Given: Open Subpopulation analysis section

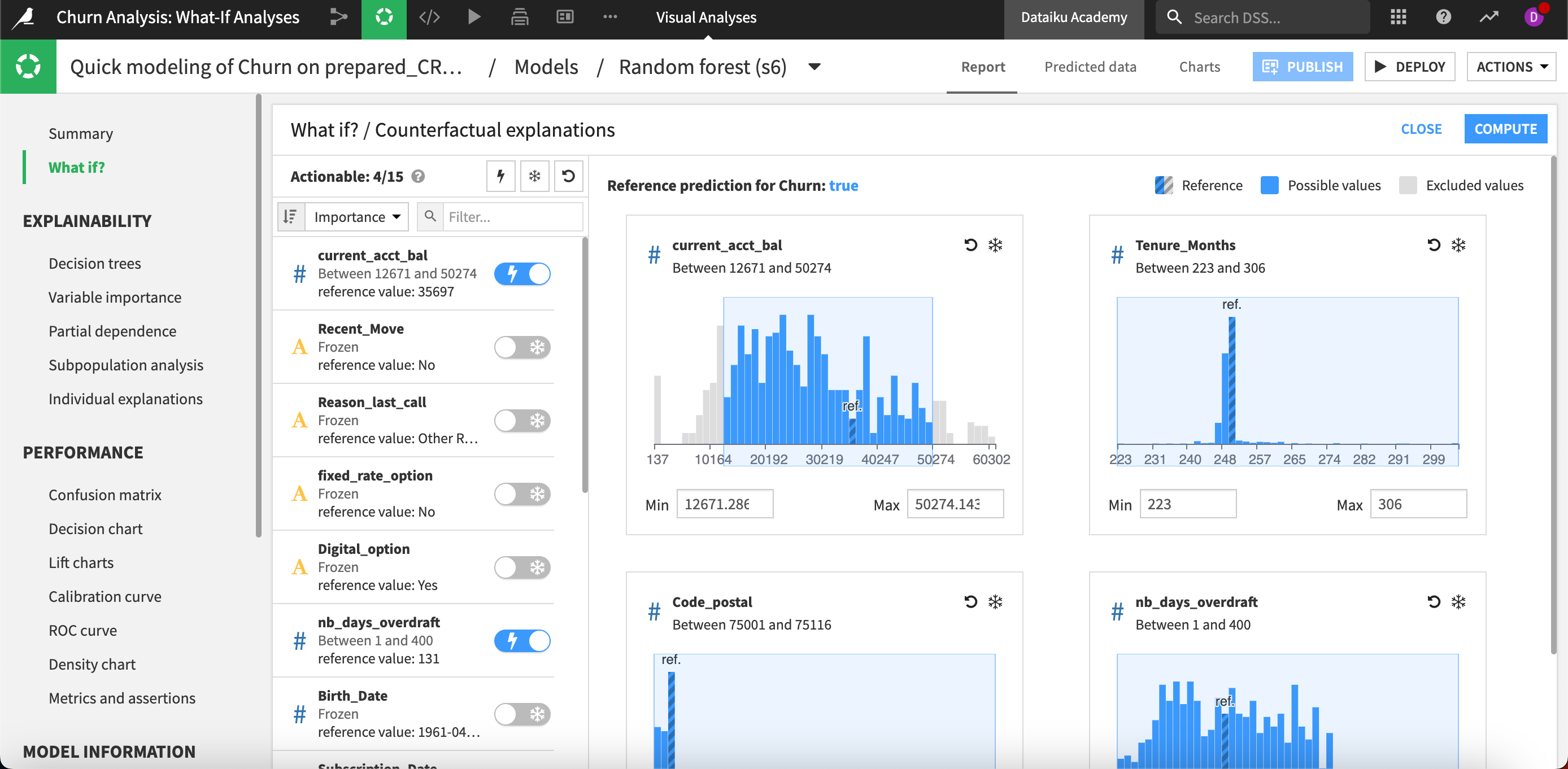Looking at the screenshot, I should coord(126,365).
